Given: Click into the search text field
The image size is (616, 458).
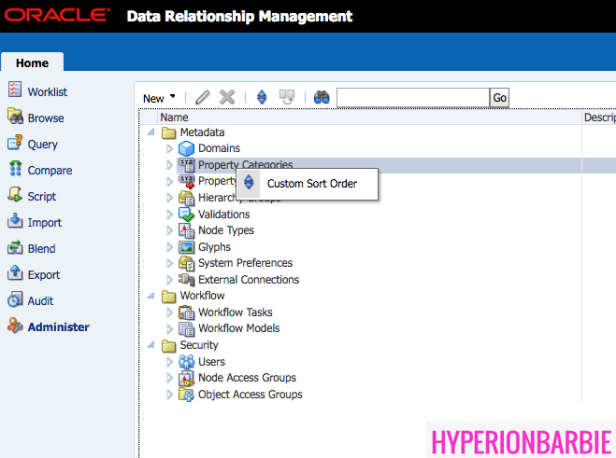Looking at the screenshot, I should pyautogui.click(x=412, y=97).
